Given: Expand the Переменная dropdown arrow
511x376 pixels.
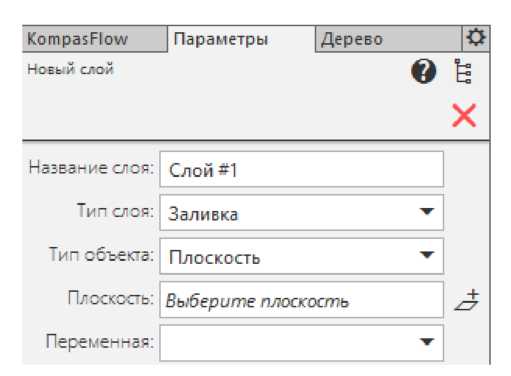Looking at the screenshot, I should 427,342.
